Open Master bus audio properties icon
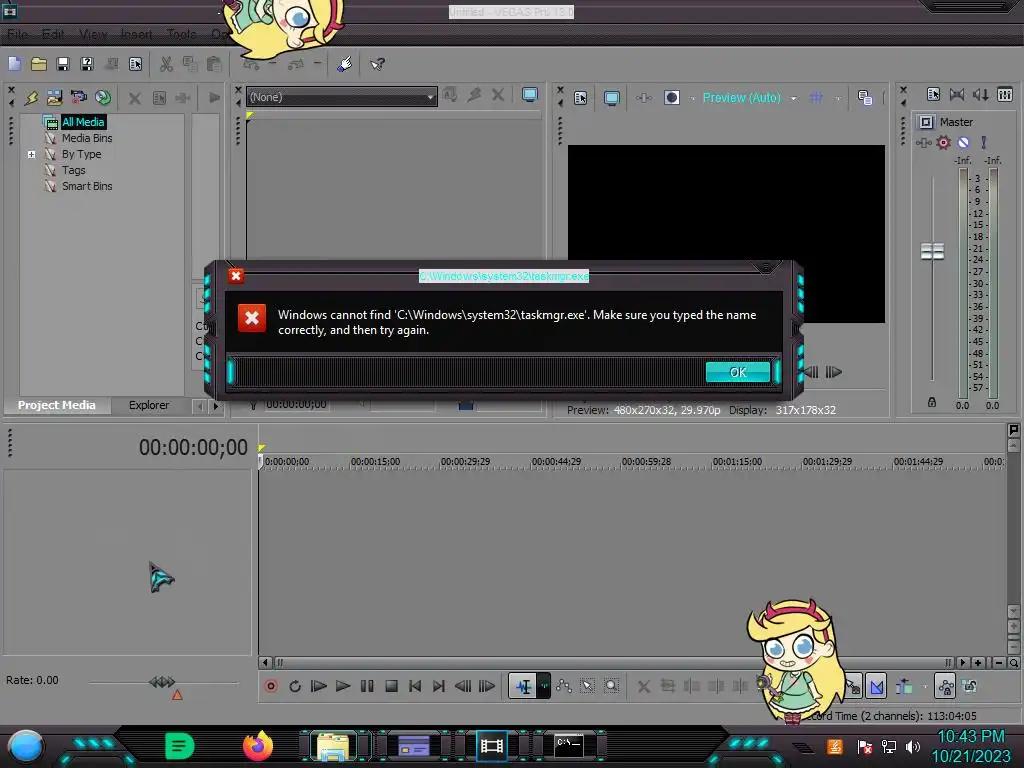 [x=933, y=95]
